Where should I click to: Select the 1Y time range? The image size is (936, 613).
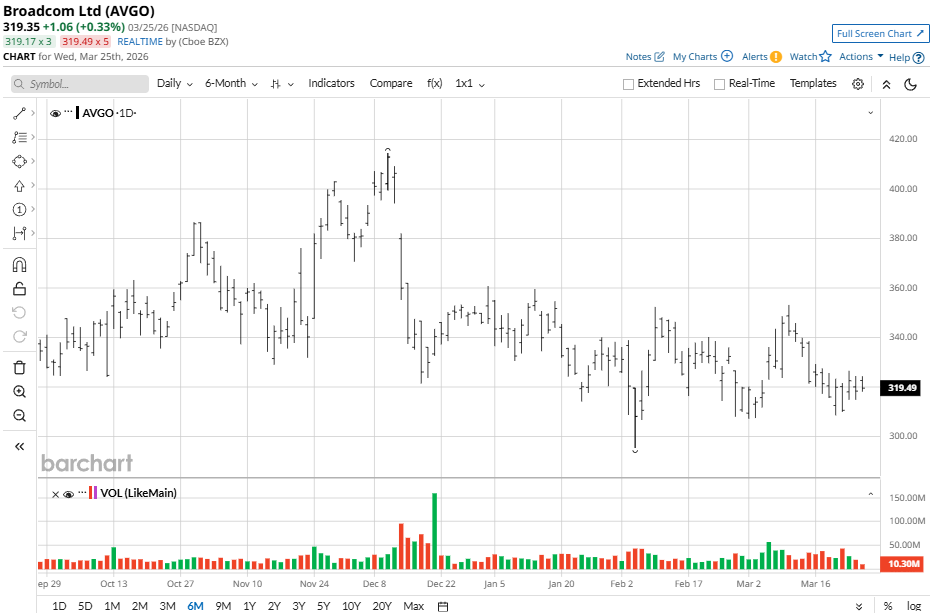250,606
